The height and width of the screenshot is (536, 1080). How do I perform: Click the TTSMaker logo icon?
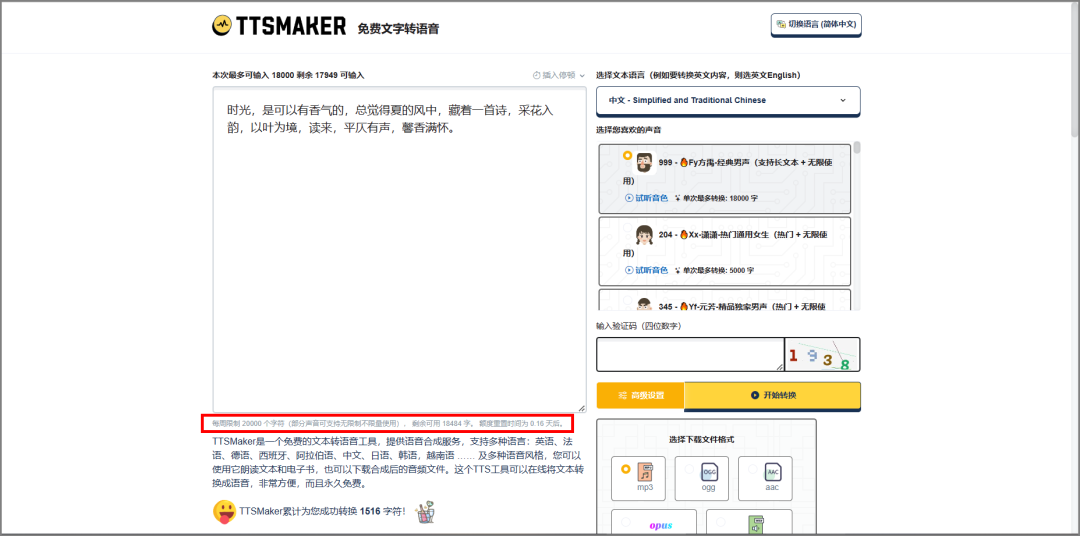point(222,25)
